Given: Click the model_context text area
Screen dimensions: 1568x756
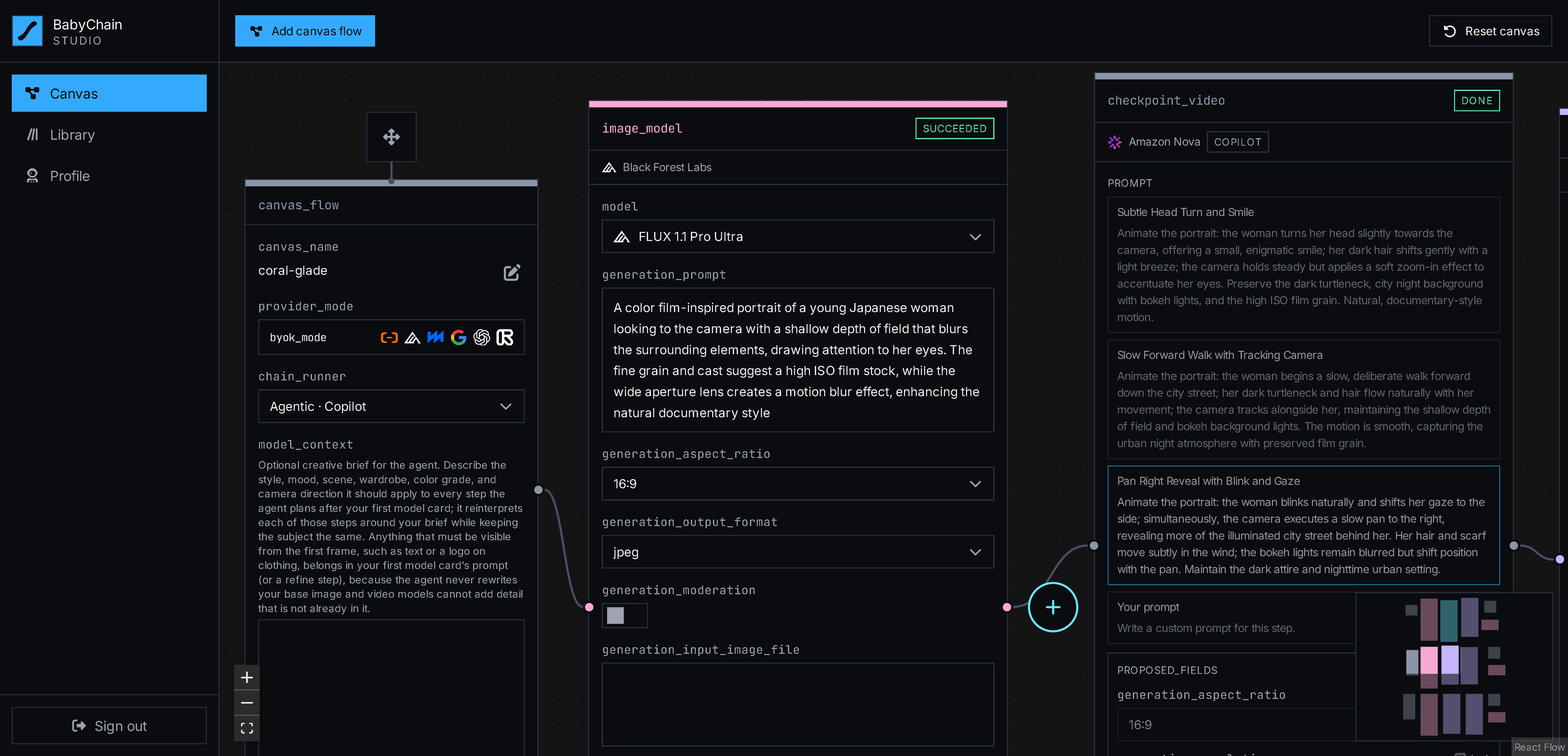Looking at the screenshot, I should click(x=392, y=688).
